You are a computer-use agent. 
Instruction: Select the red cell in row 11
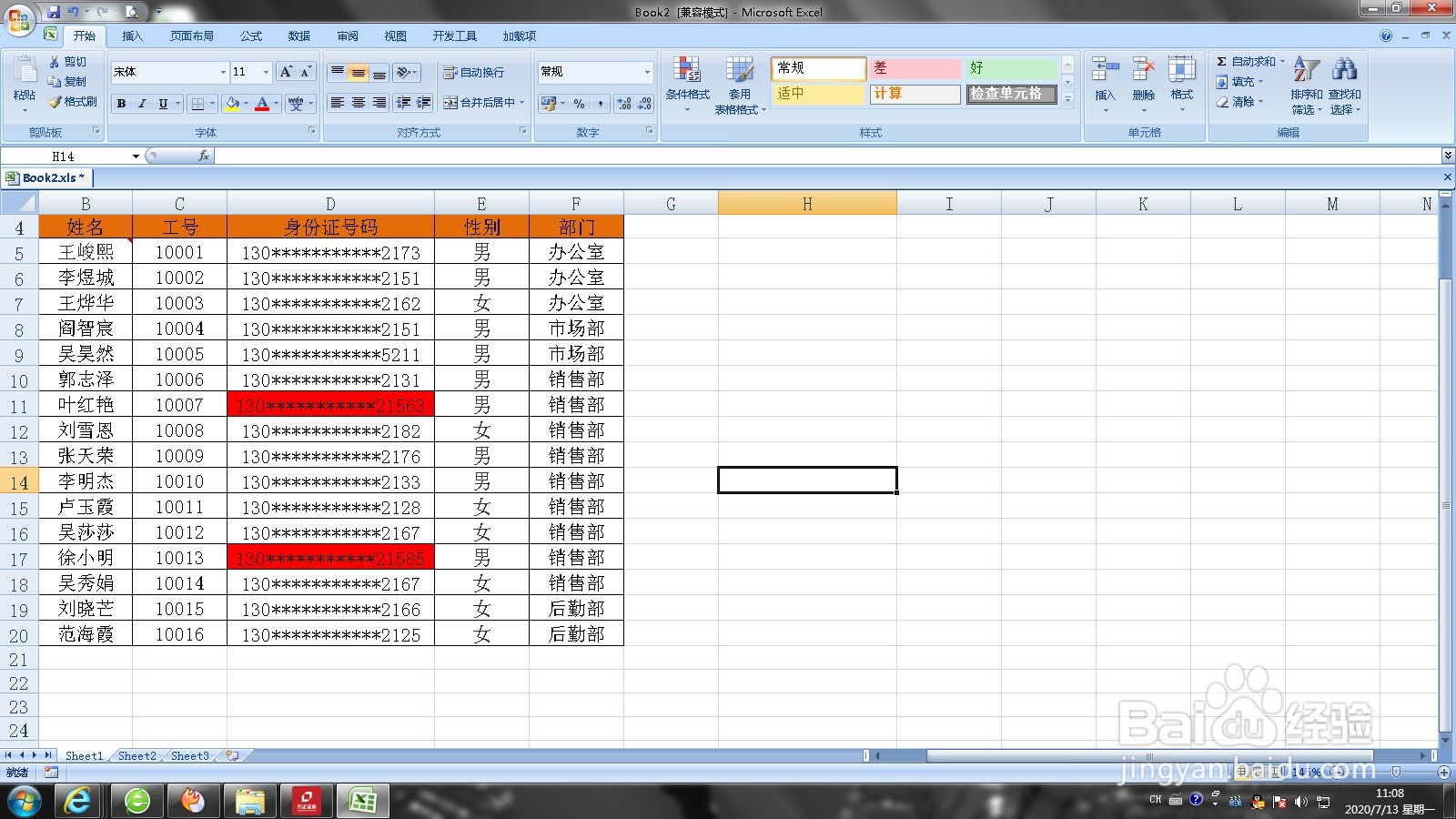330,405
